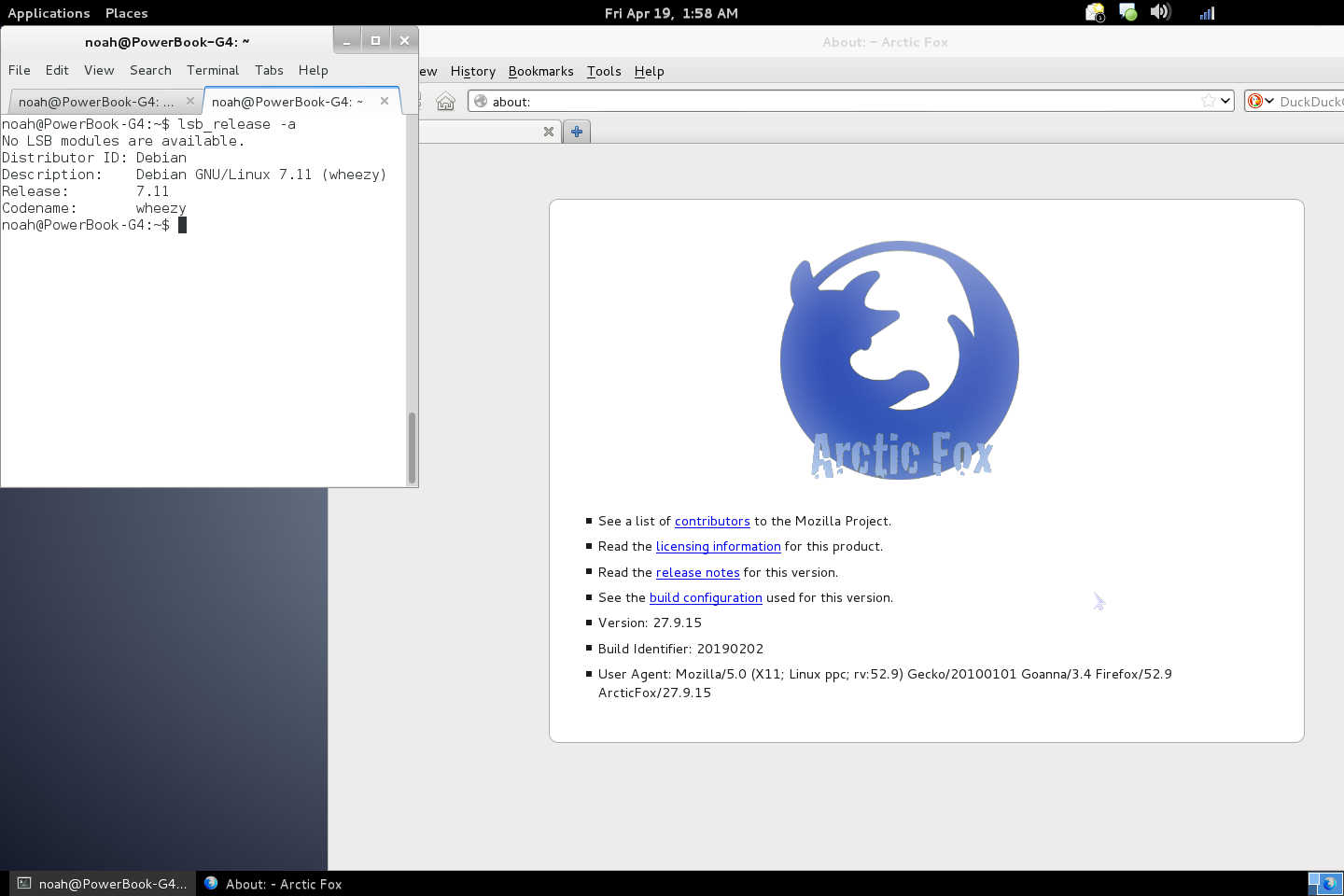Open the terminal Help menu
The image size is (1344, 896).
point(314,70)
